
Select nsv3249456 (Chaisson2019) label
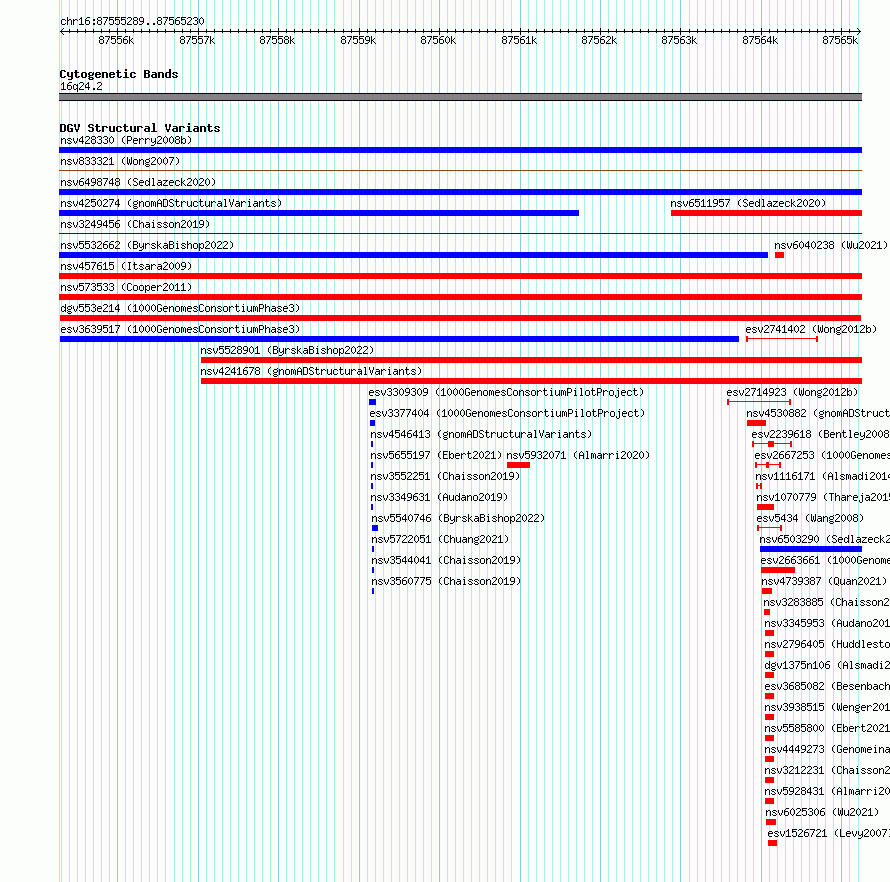tap(135, 224)
